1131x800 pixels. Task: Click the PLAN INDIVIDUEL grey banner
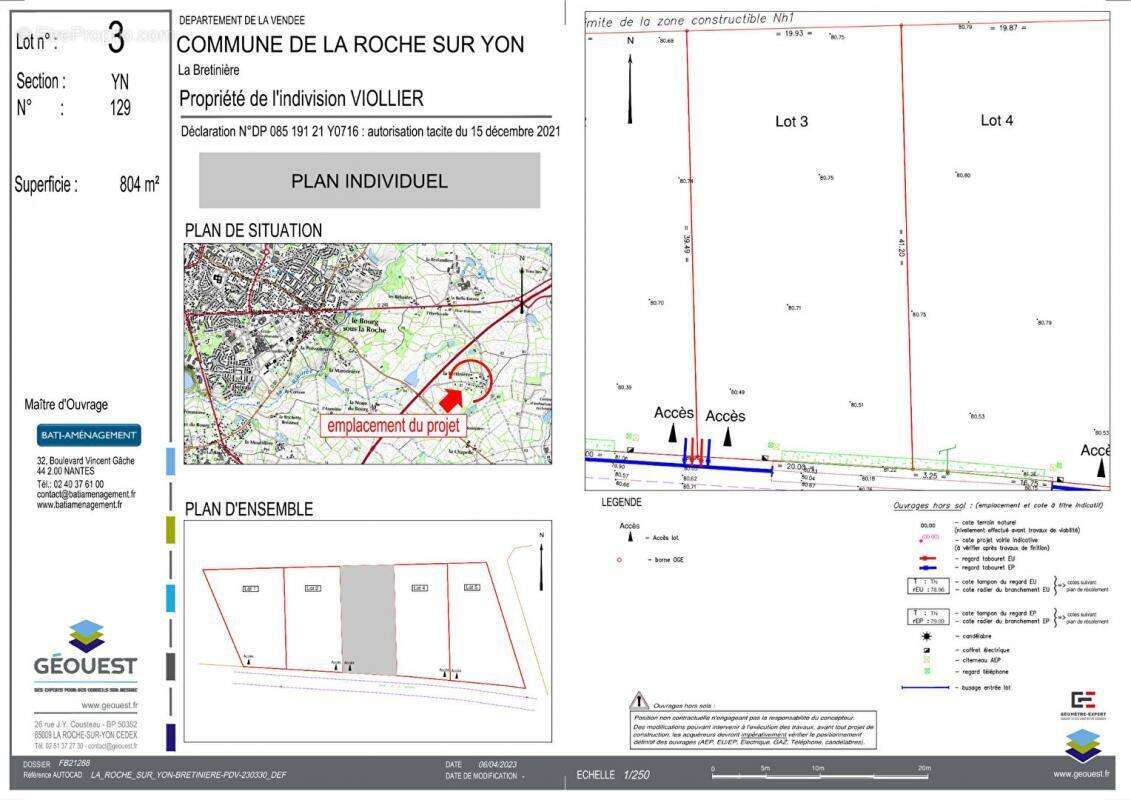(369, 181)
